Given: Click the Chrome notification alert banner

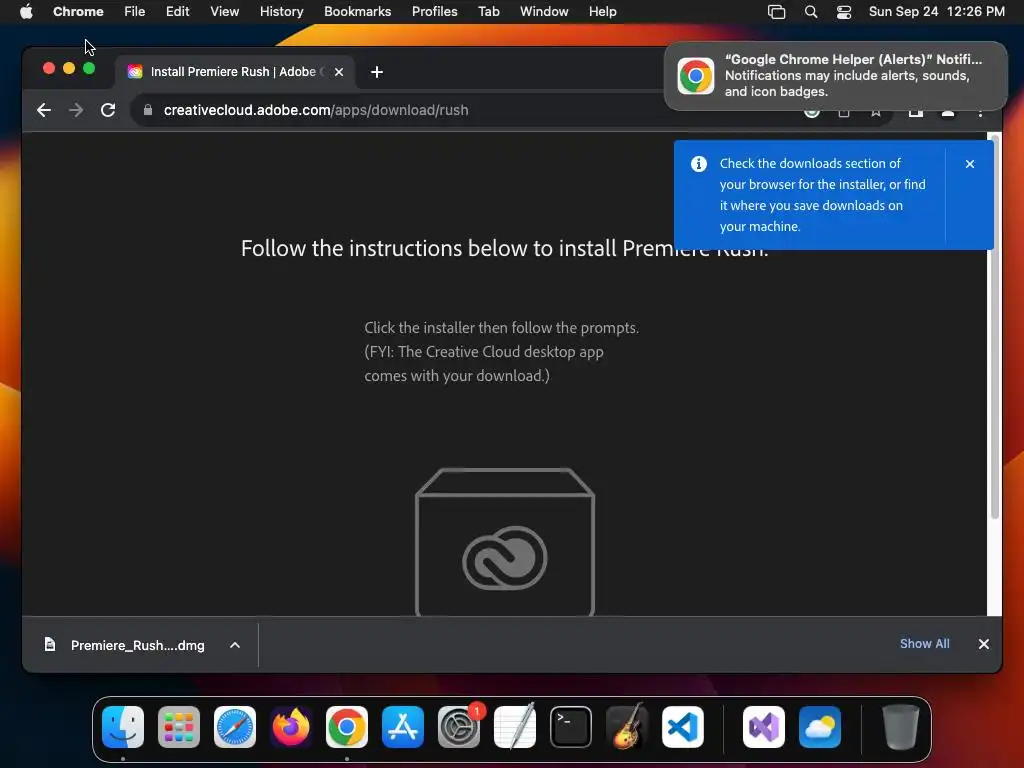Looking at the screenshot, I should coord(836,76).
